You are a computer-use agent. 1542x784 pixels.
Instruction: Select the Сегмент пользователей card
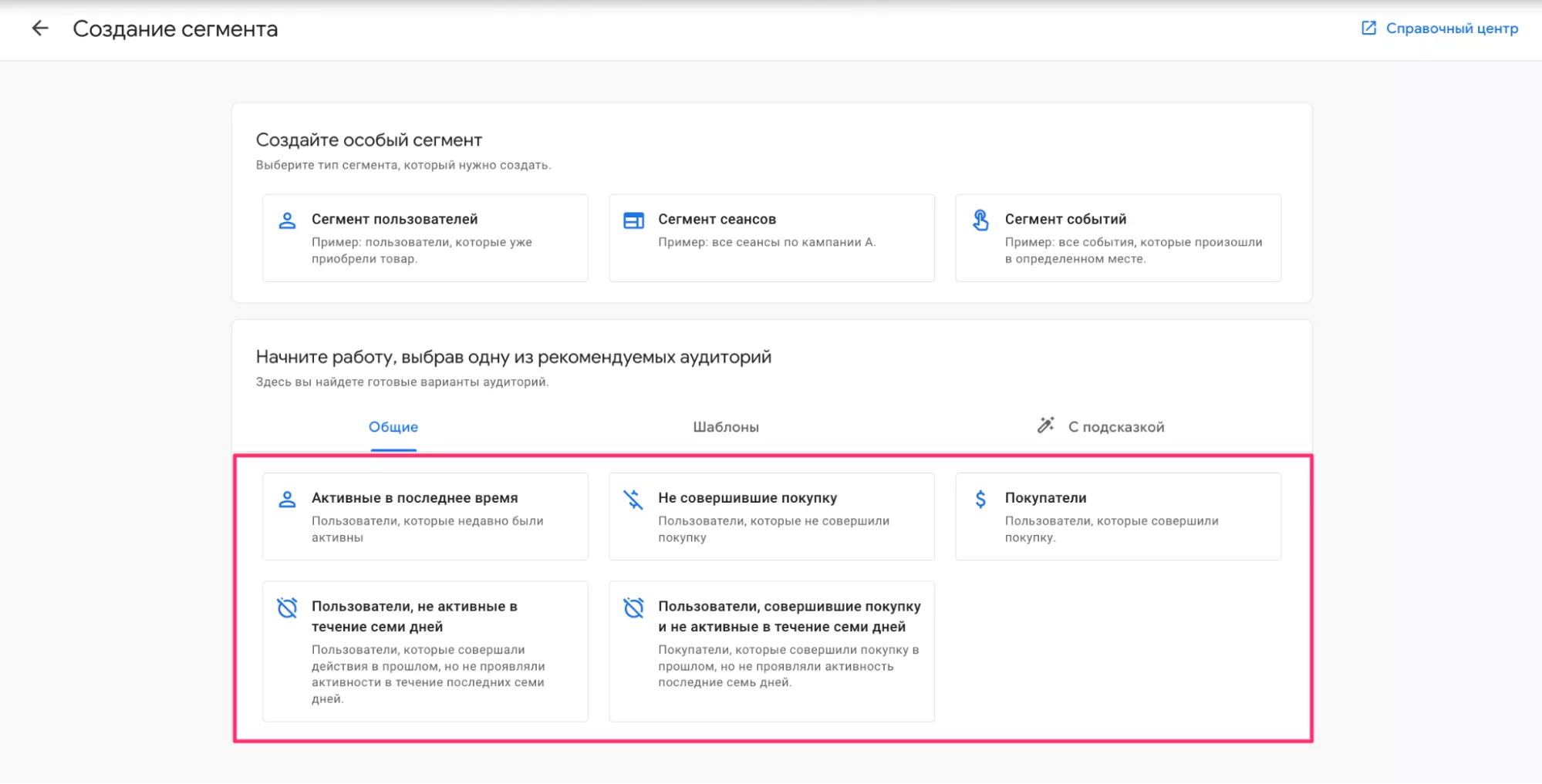424,237
